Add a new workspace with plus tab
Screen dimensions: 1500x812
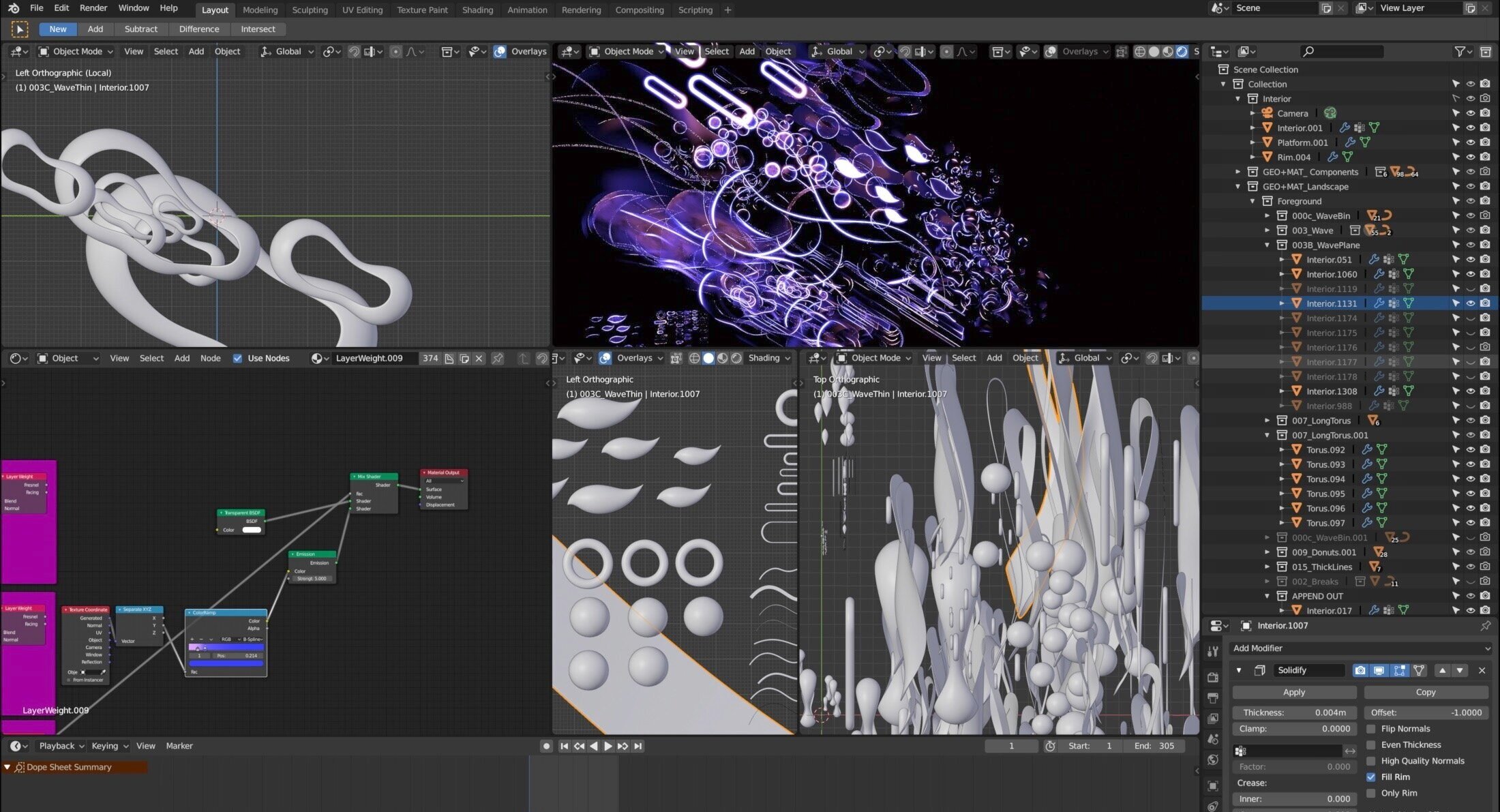(x=727, y=10)
